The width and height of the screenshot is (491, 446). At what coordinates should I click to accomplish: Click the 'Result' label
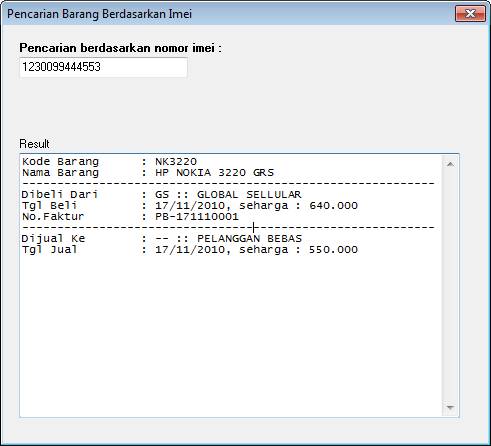(34, 144)
